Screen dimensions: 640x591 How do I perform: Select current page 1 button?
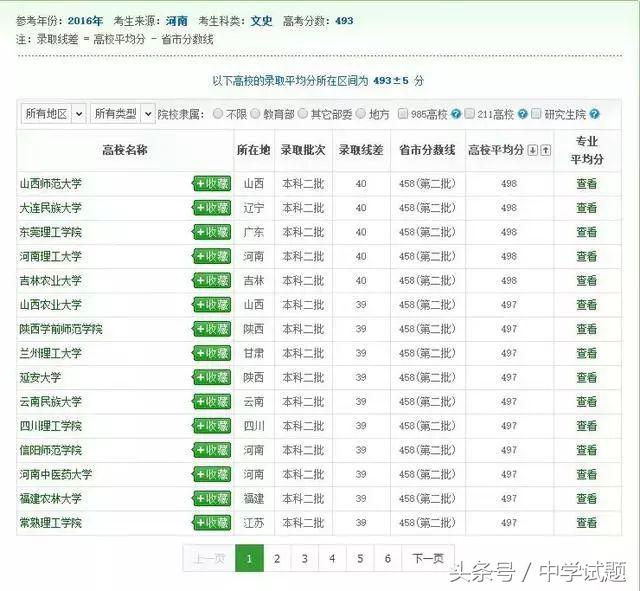[249, 558]
